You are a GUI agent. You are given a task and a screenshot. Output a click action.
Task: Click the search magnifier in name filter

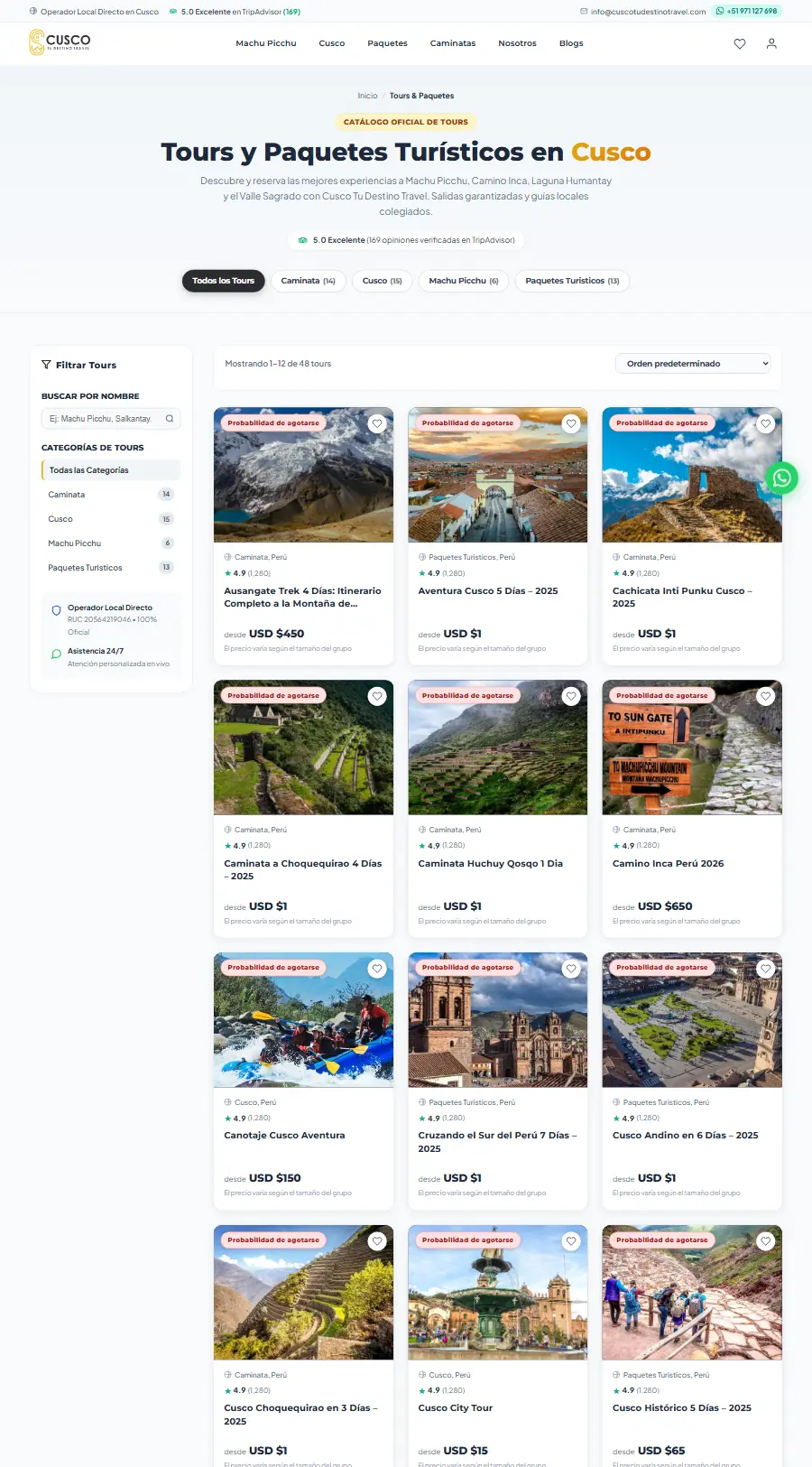pos(170,419)
